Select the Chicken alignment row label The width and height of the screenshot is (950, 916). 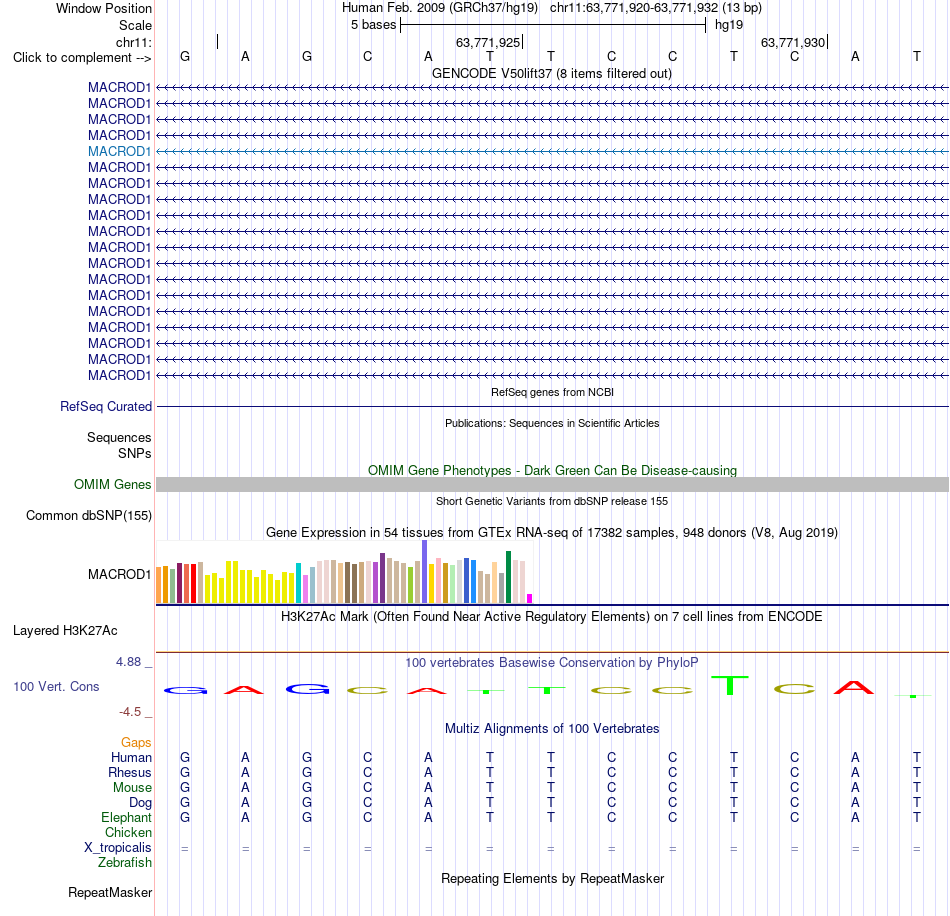128,833
